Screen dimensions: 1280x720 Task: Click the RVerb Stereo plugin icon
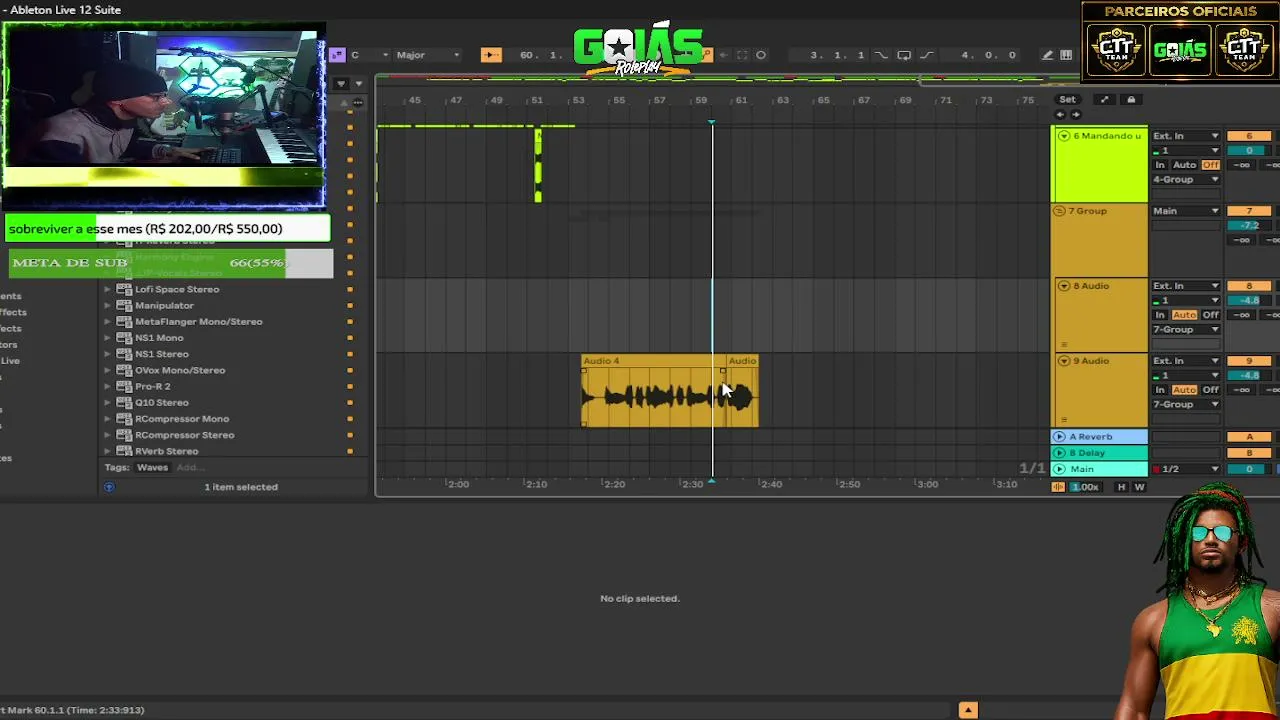124,451
